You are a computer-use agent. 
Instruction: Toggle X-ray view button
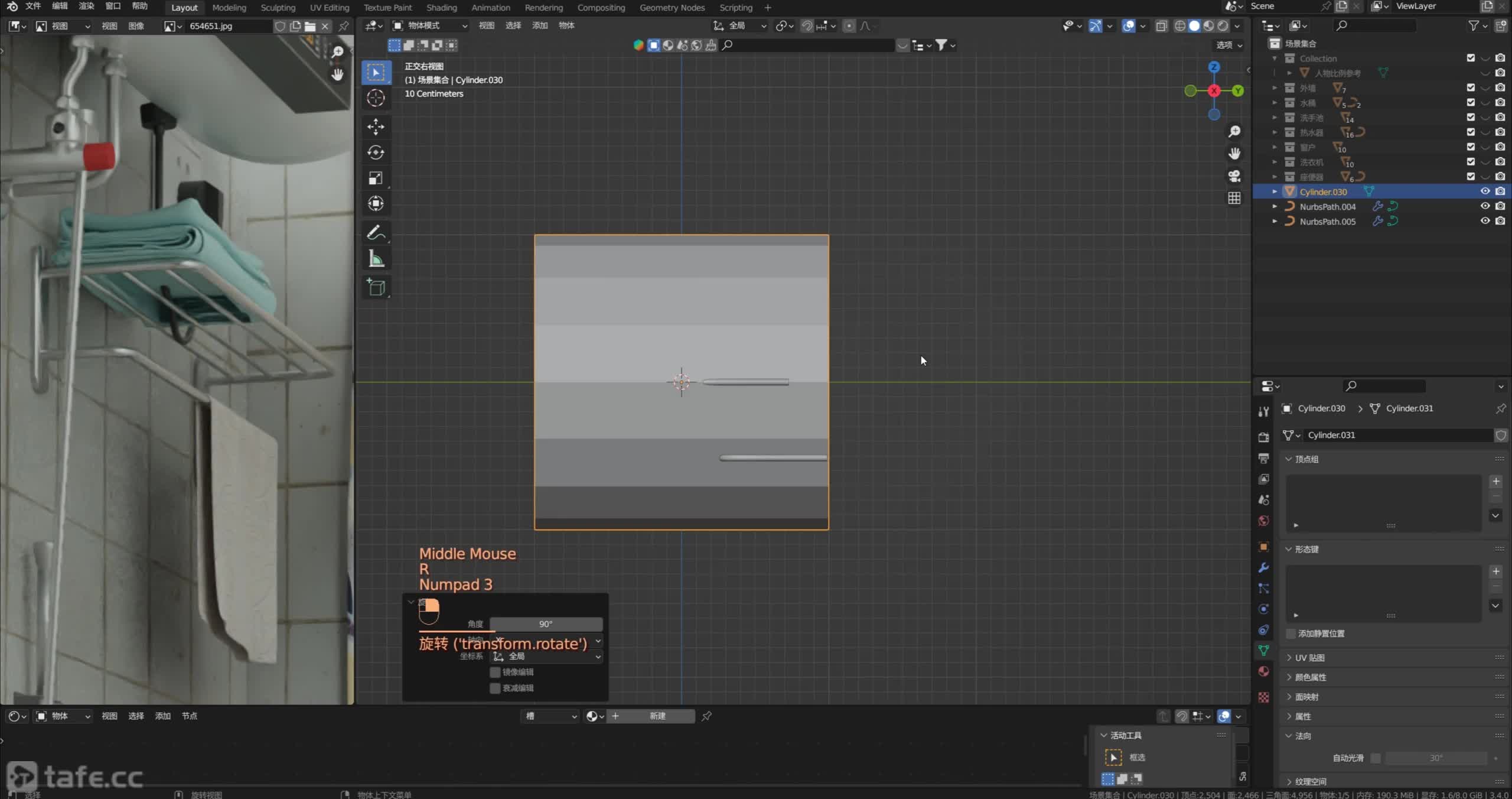coord(1161,26)
